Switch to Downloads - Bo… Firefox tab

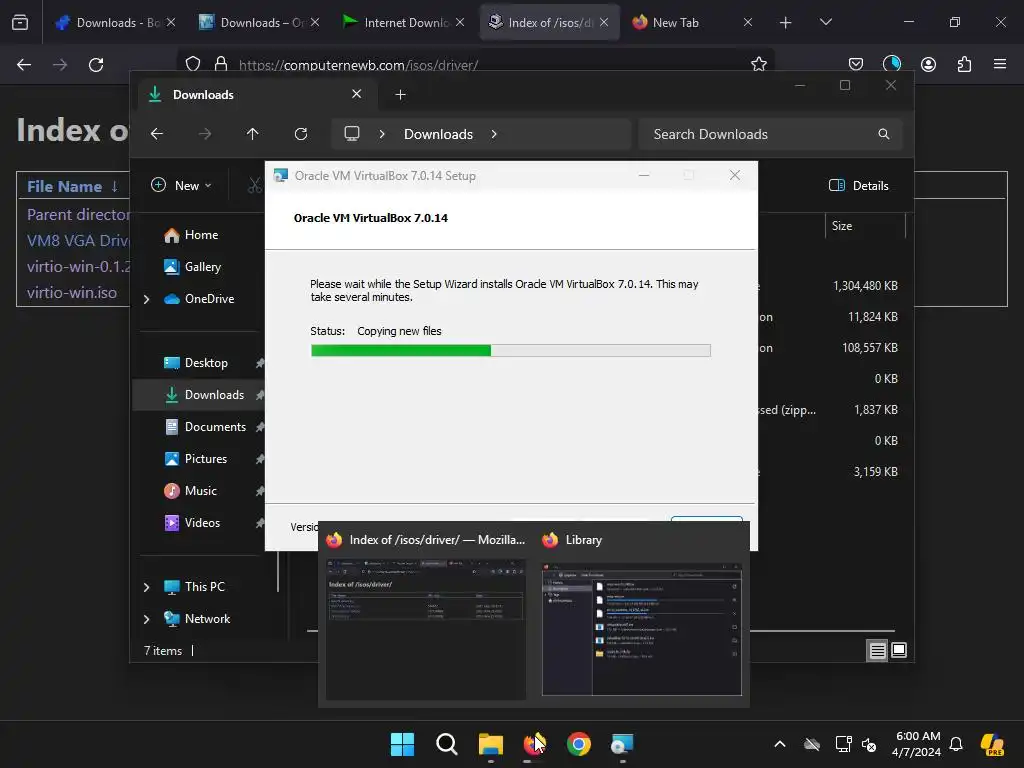click(x=114, y=22)
